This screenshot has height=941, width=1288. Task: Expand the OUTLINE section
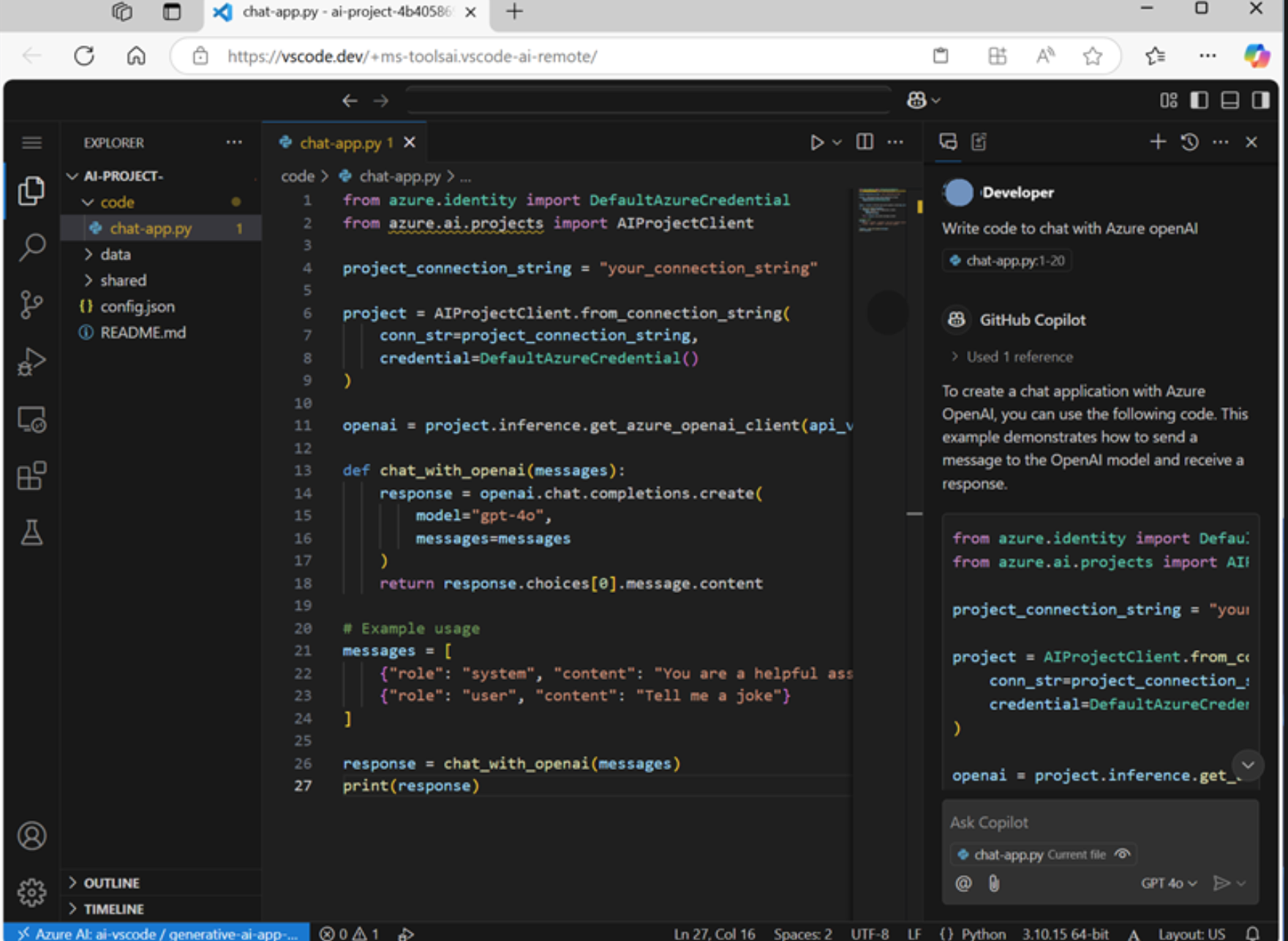coord(111,883)
